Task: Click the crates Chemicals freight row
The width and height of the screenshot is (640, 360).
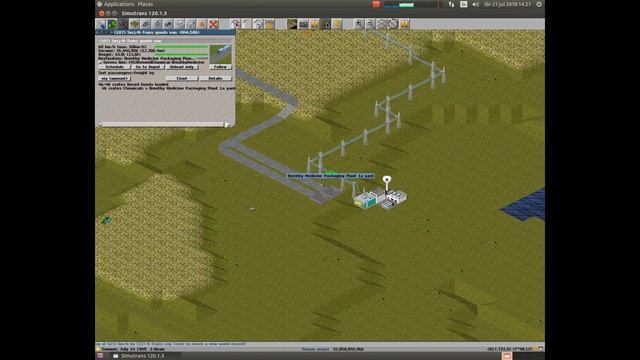Action: (168, 88)
